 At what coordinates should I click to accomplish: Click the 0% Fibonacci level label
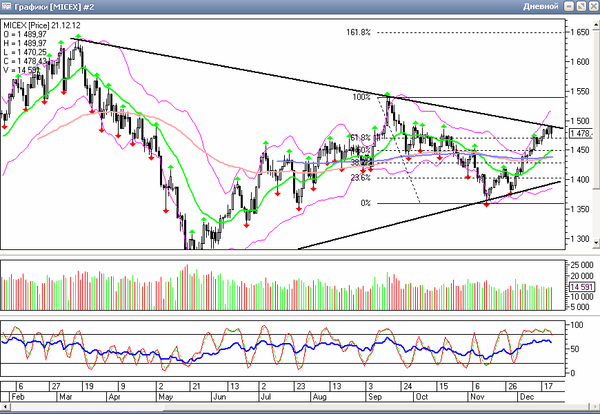pyautogui.click(x=365, y=203)
